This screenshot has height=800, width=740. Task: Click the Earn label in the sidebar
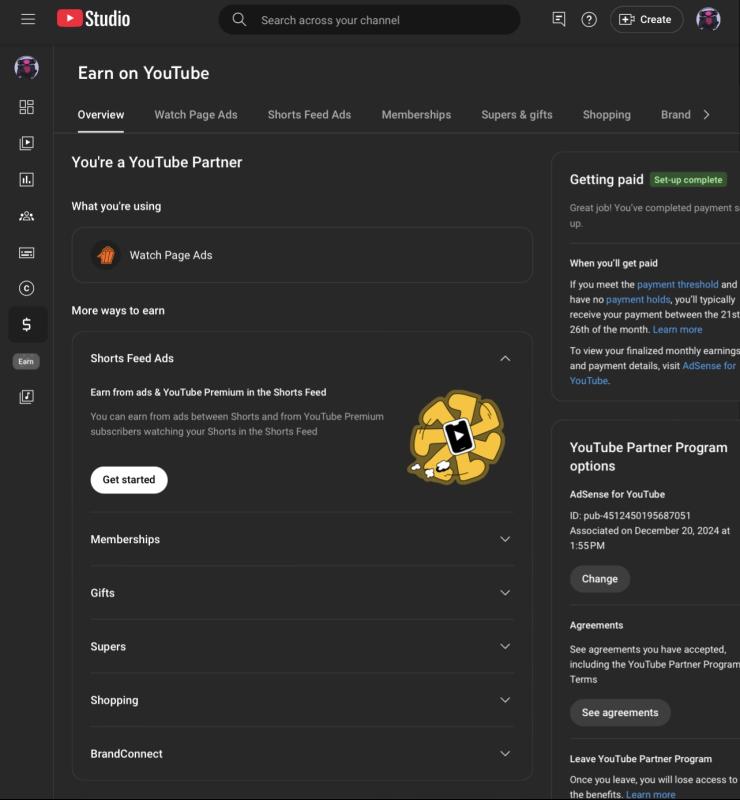pyautogui.click(x=26, y=361)
